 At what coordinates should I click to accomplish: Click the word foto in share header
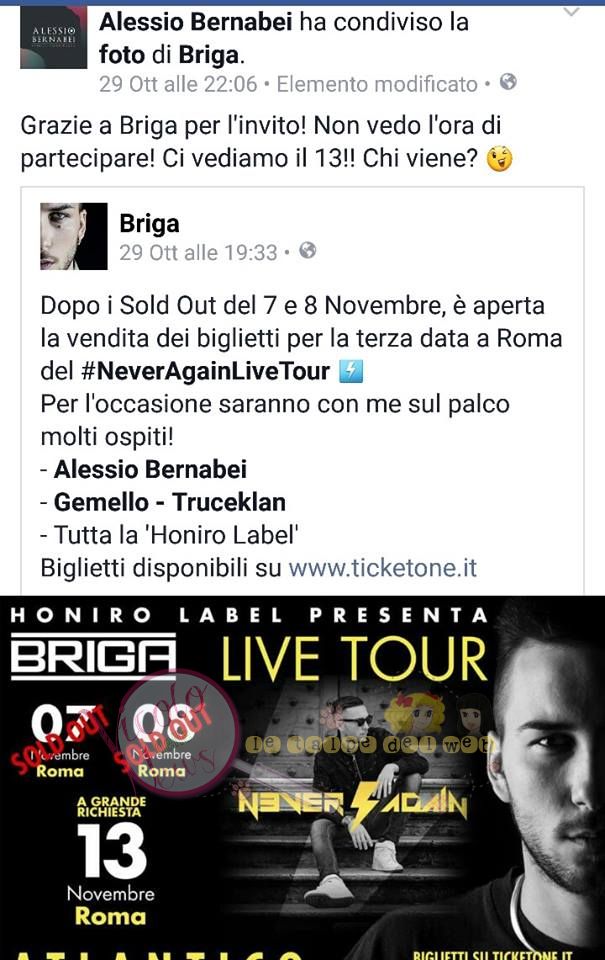pos(122,55)
